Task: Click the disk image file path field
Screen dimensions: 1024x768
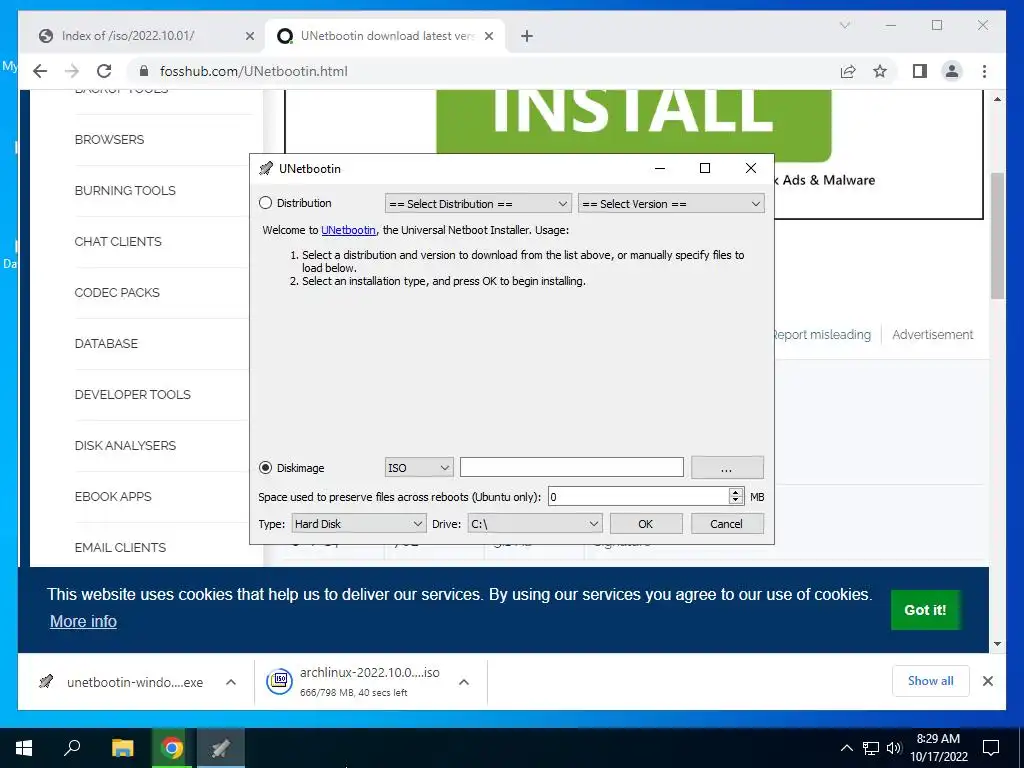Action: [x=571, y=468]
